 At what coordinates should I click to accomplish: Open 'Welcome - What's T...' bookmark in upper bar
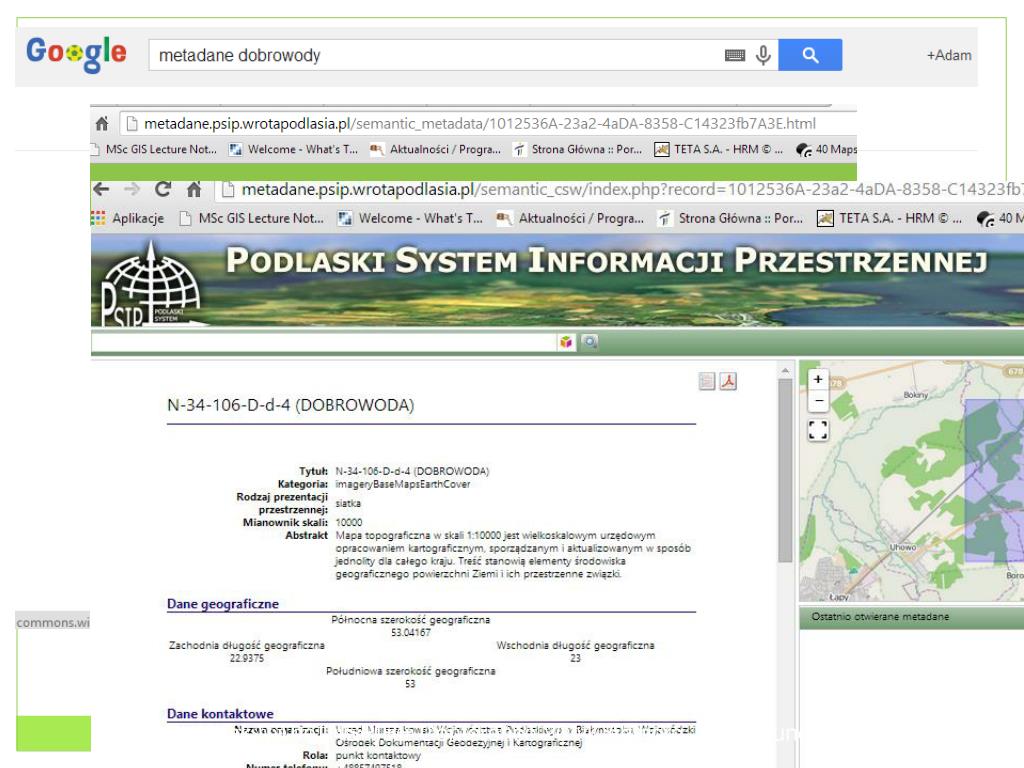coord(293,150)
